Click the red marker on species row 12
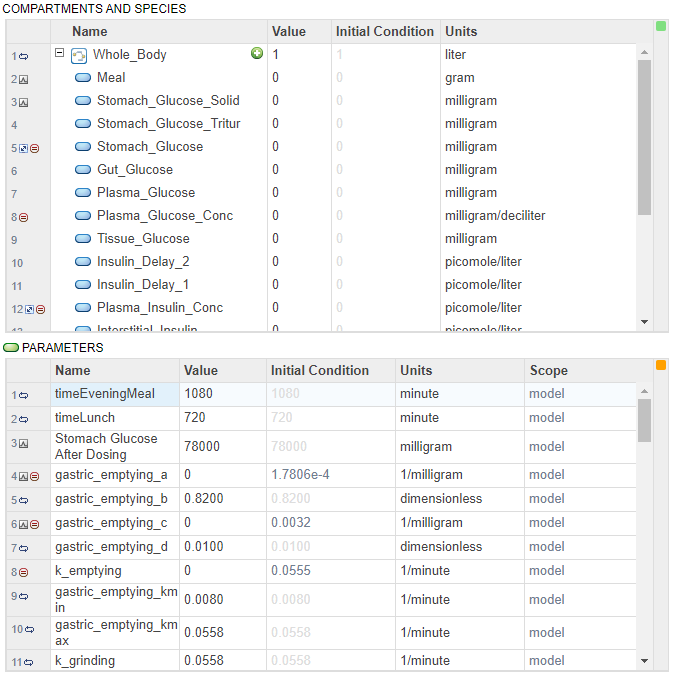Image resolution: width=674 pixels, height=674 pixels. [x=40, y=309]
